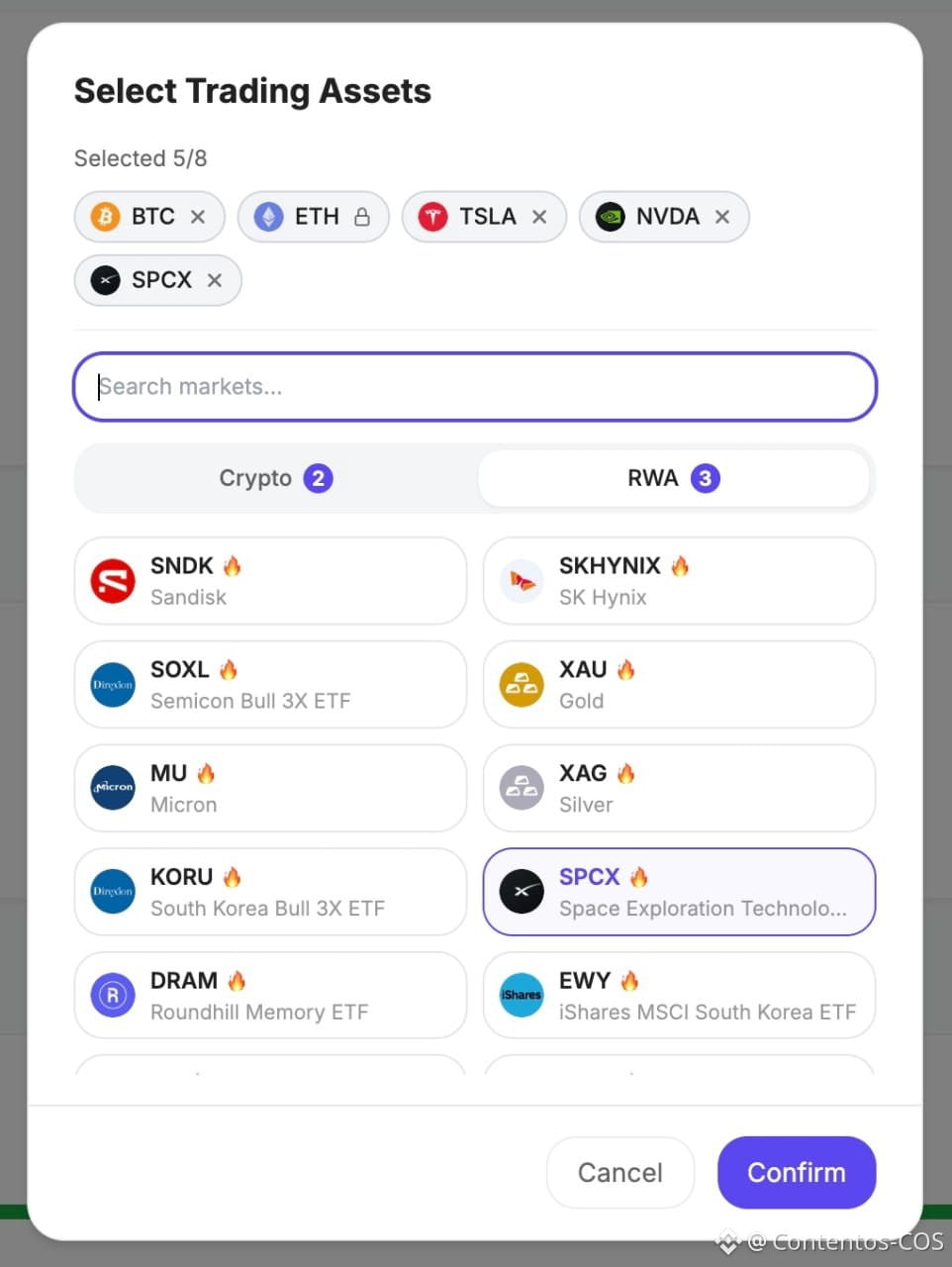Screen dimensions: 952x1267
Task: Remove TSLA from selected assets
Action: point(539,217)
